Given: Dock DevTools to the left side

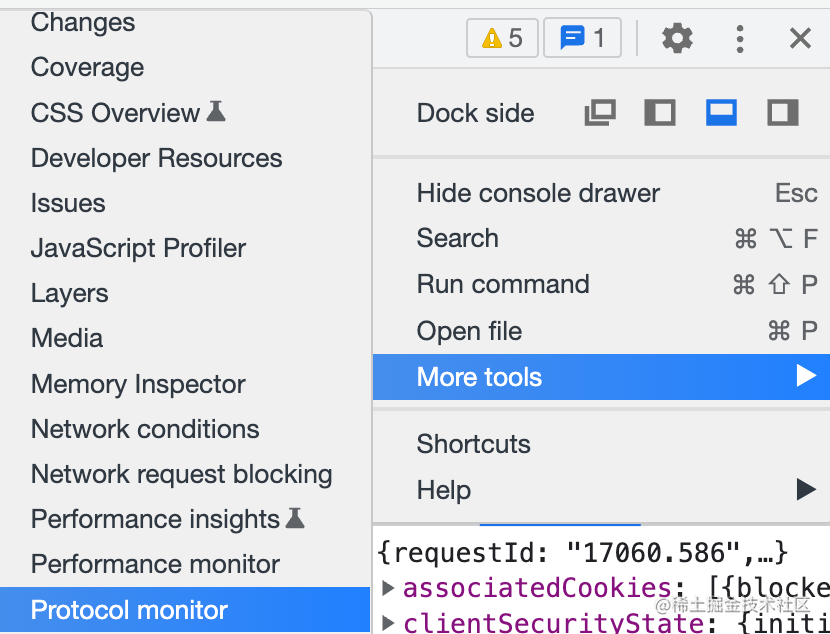Looking at the screenshot, I should 660,113.
